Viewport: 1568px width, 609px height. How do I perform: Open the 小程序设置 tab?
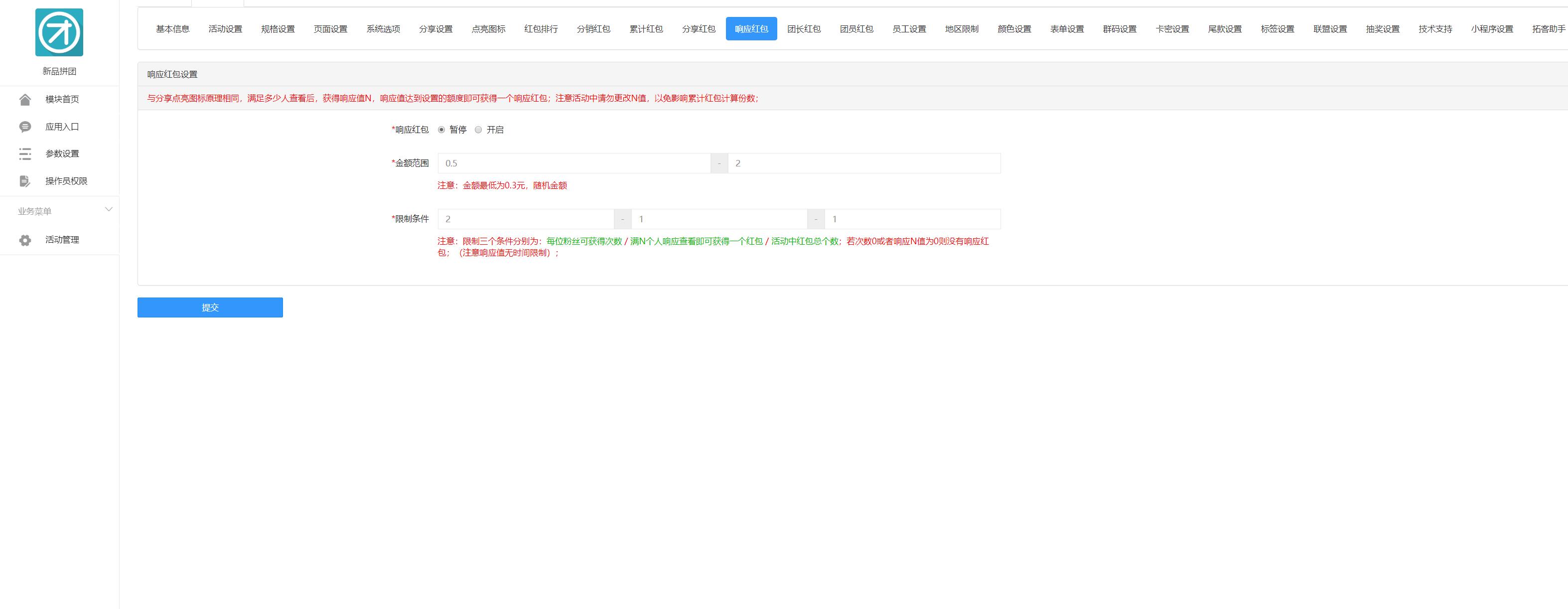click(1492, 28)
